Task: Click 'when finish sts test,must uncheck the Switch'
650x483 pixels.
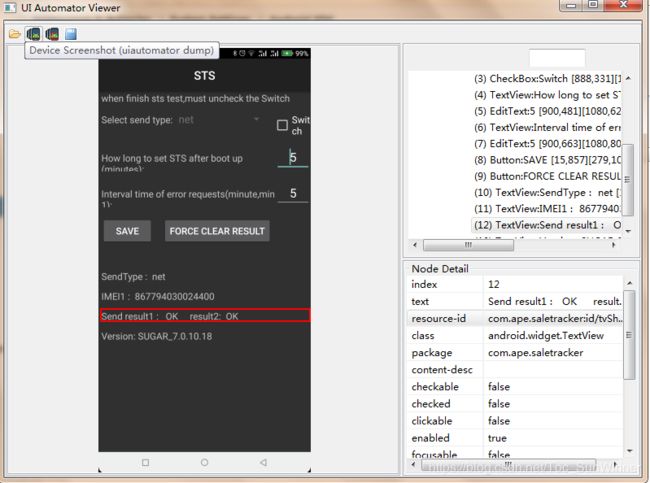Action: tap(195, 99)
